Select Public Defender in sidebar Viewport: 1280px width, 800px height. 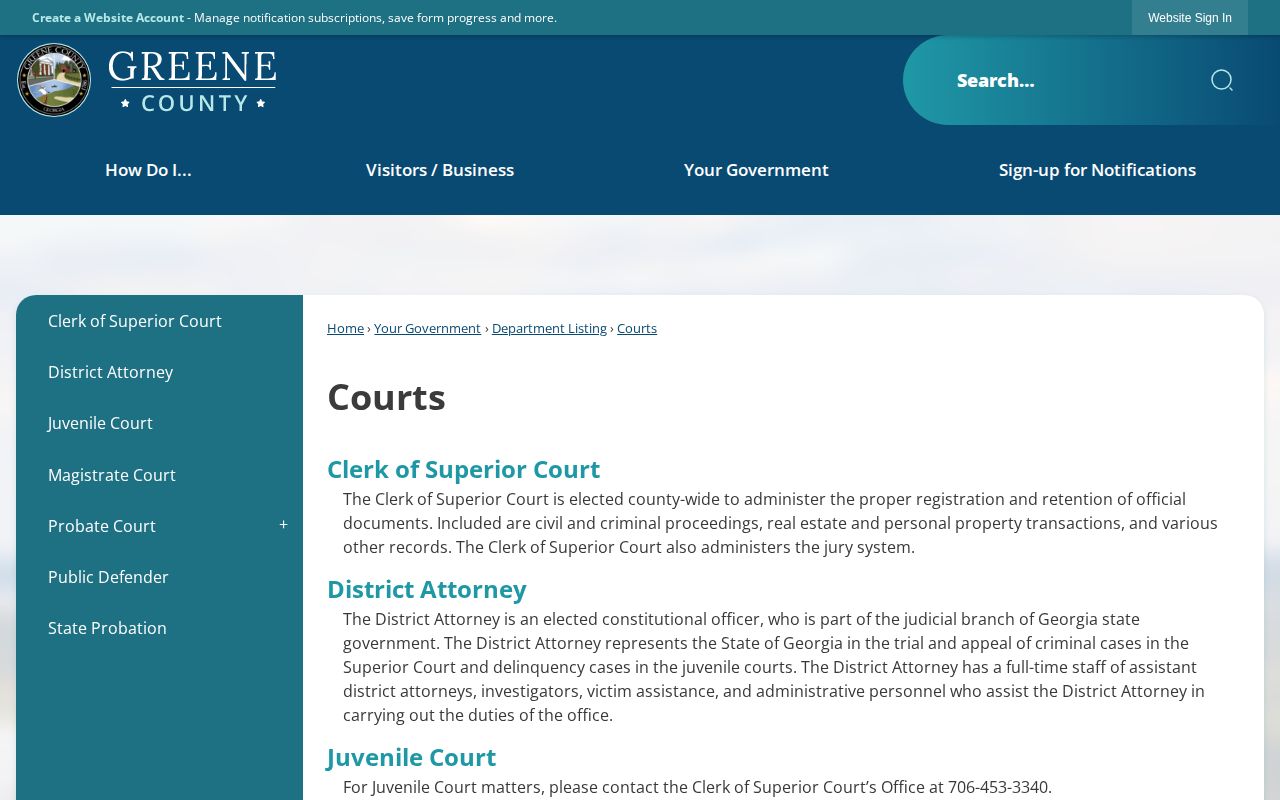159,577
